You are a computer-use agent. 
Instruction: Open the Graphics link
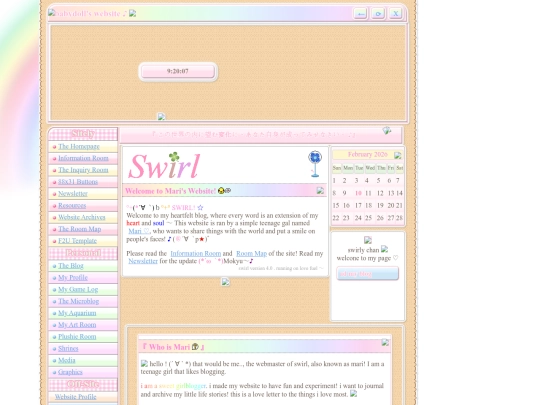70,372
